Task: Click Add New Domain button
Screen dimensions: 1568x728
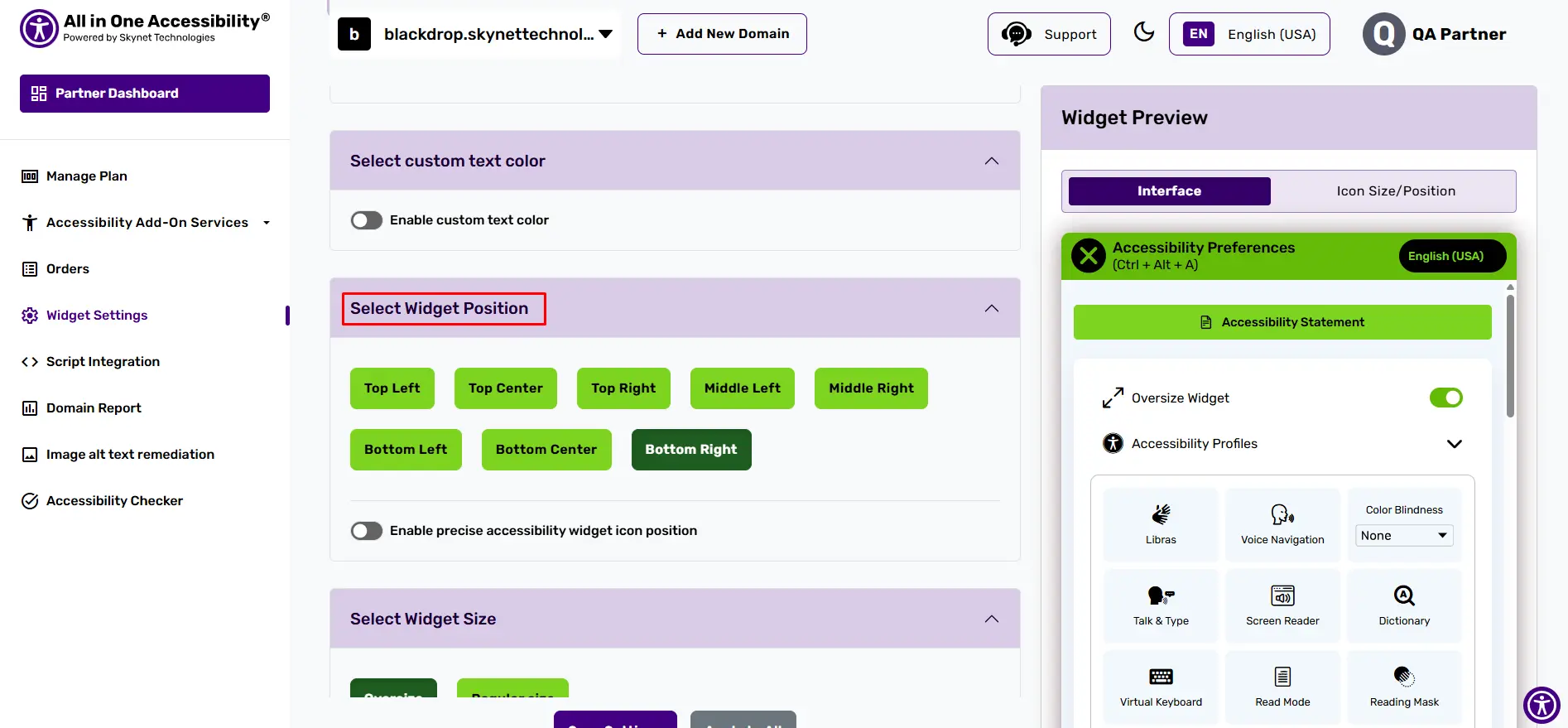Action: [722, 34]
